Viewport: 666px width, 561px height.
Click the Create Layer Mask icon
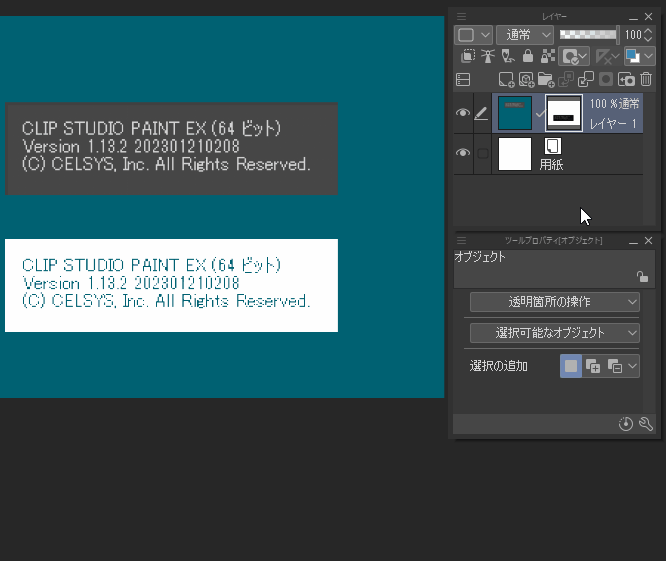[x=606, y=79]
